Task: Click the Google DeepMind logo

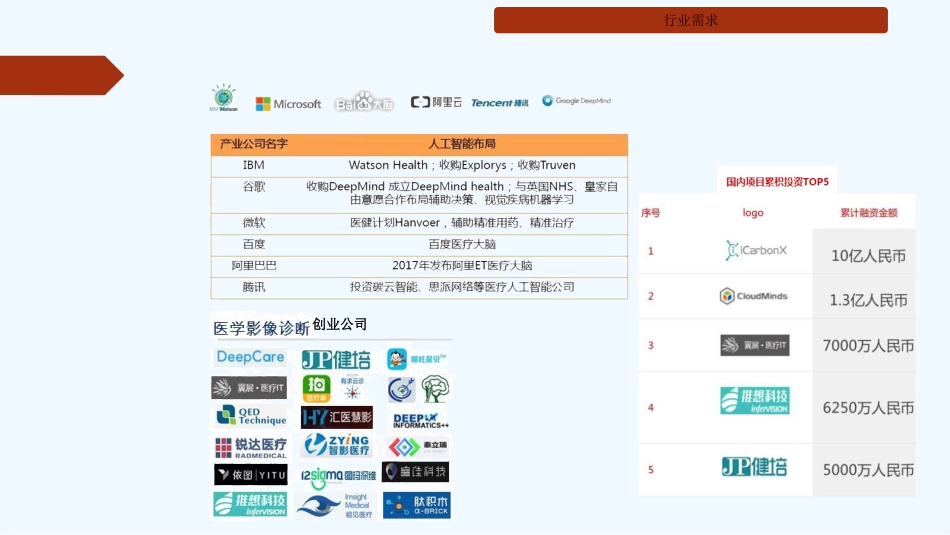Action: 576,101
